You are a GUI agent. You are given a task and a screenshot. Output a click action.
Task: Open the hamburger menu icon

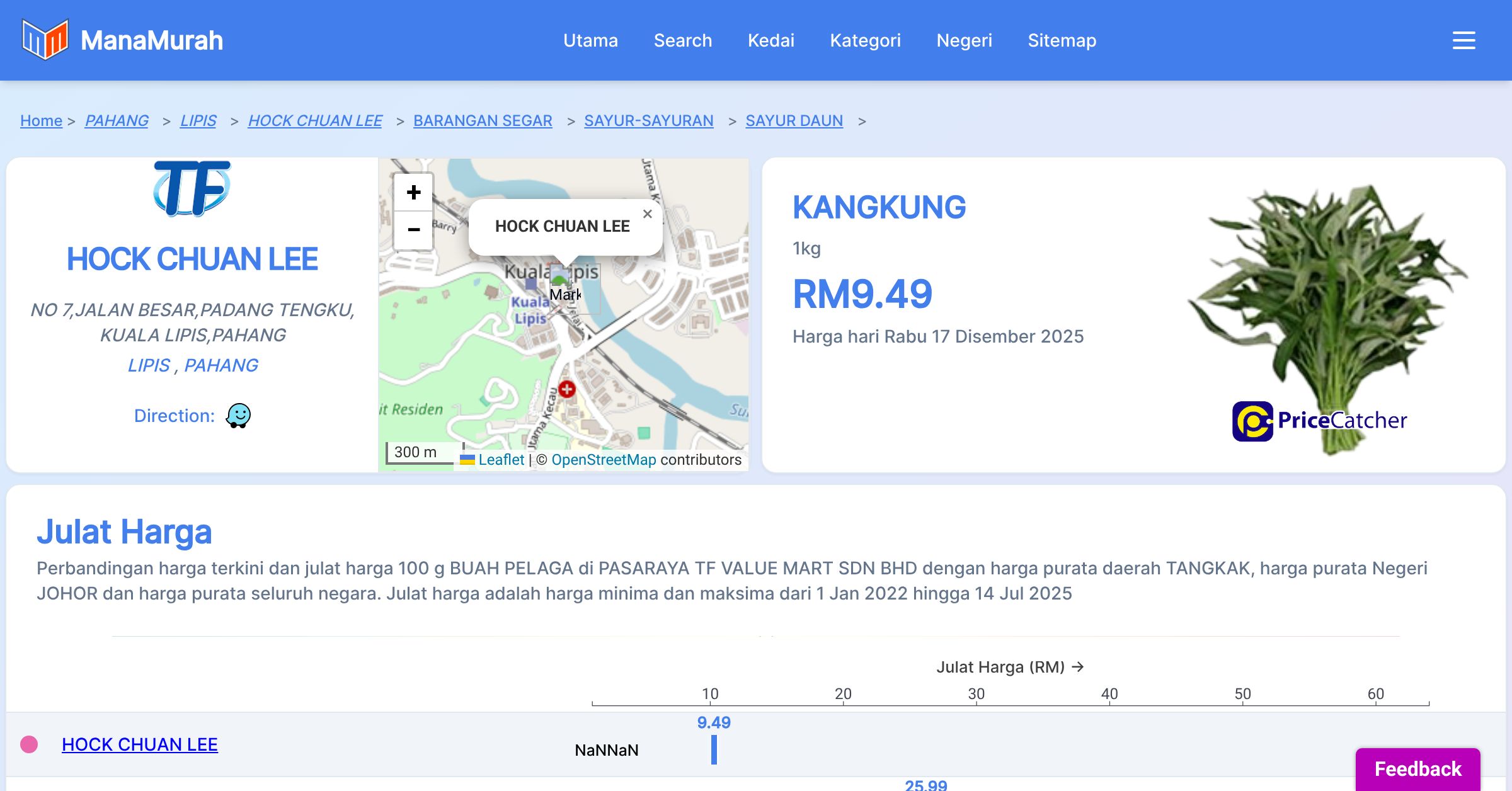[x=1463, y=40]
